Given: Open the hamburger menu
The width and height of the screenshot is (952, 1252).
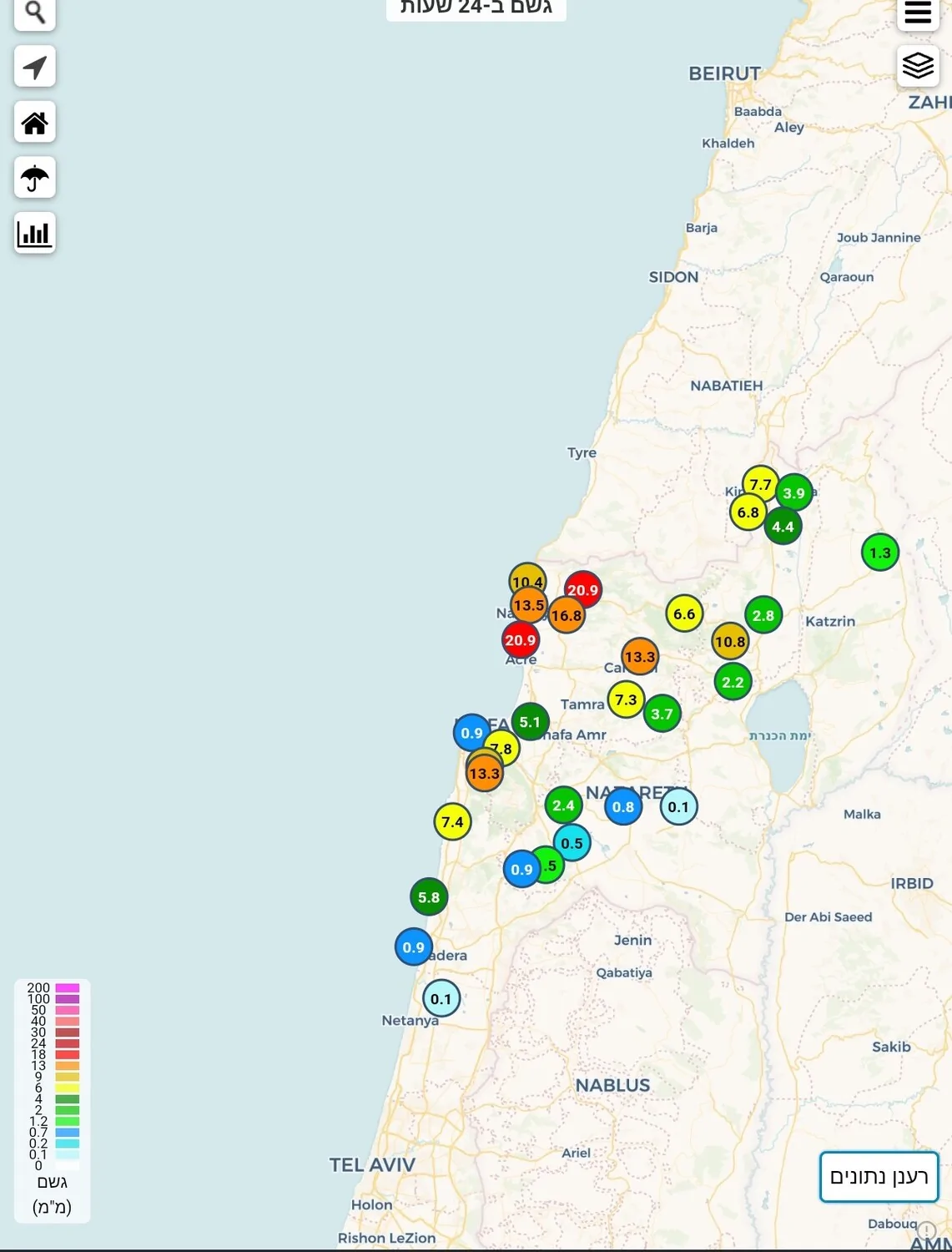Looking at the screenshot, I should coord(918,13).
